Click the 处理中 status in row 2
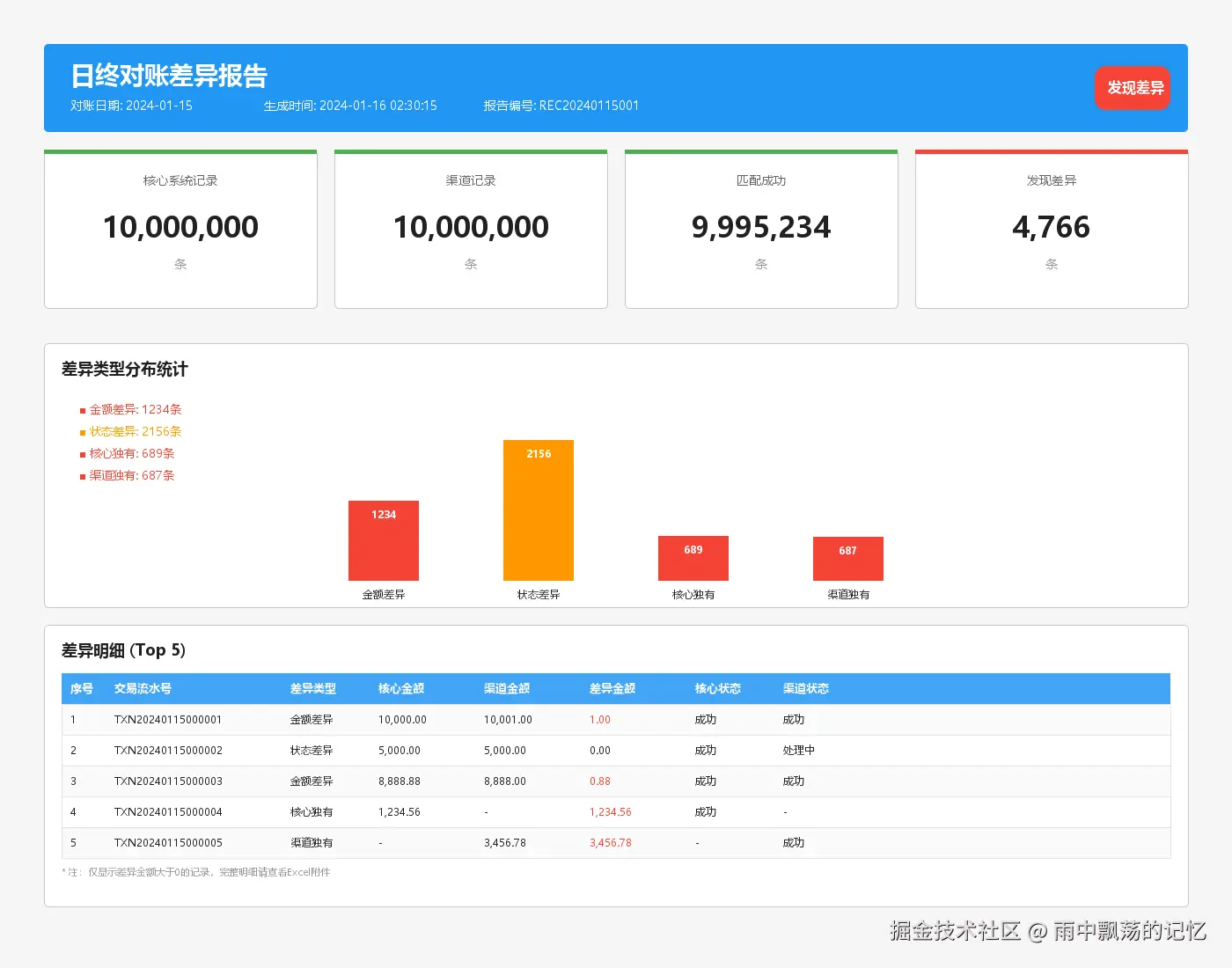This screenshot has width=1232, height=968. tap(798, 751)
